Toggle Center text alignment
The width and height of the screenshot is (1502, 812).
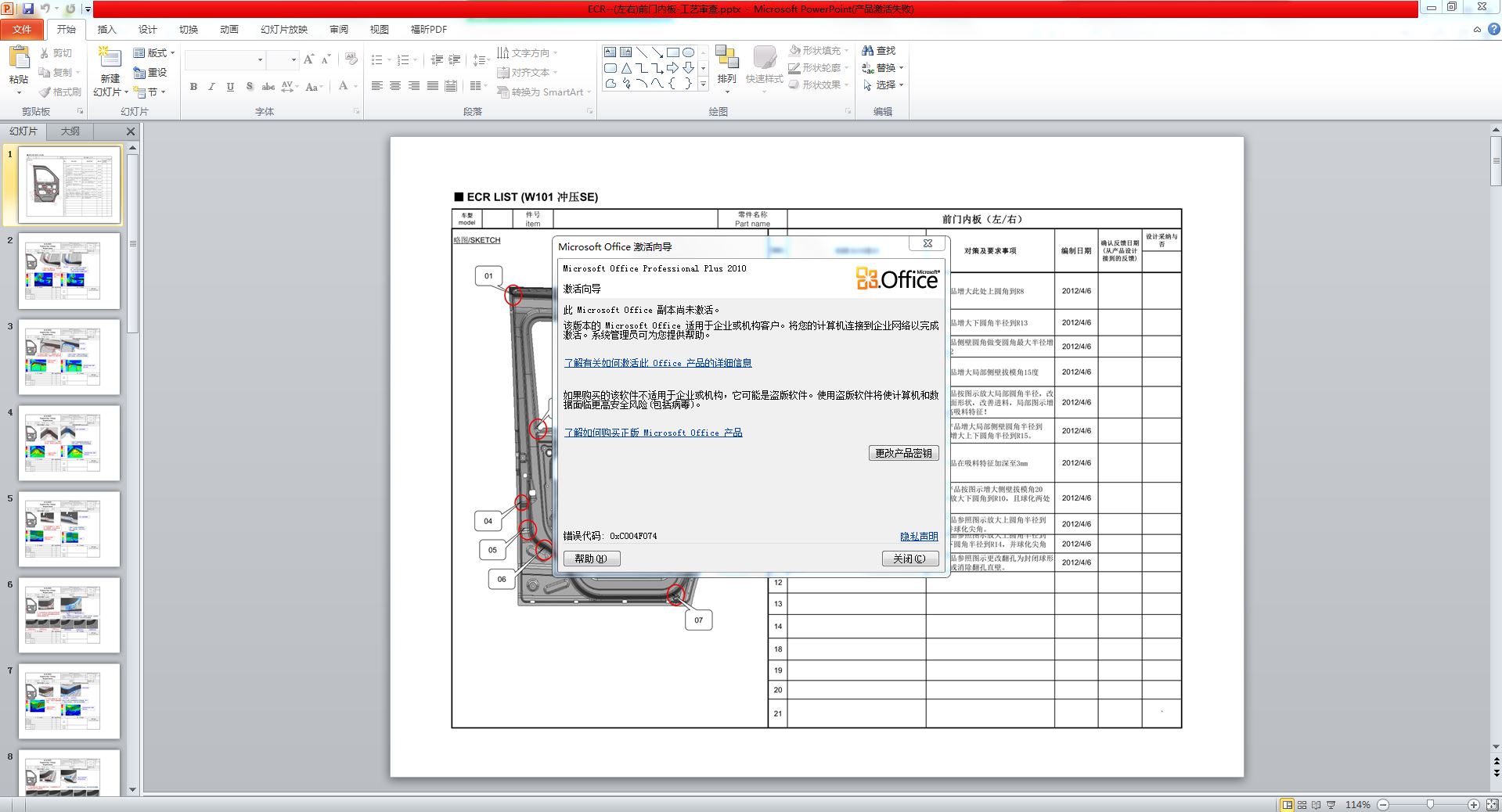tap(395, 86)
